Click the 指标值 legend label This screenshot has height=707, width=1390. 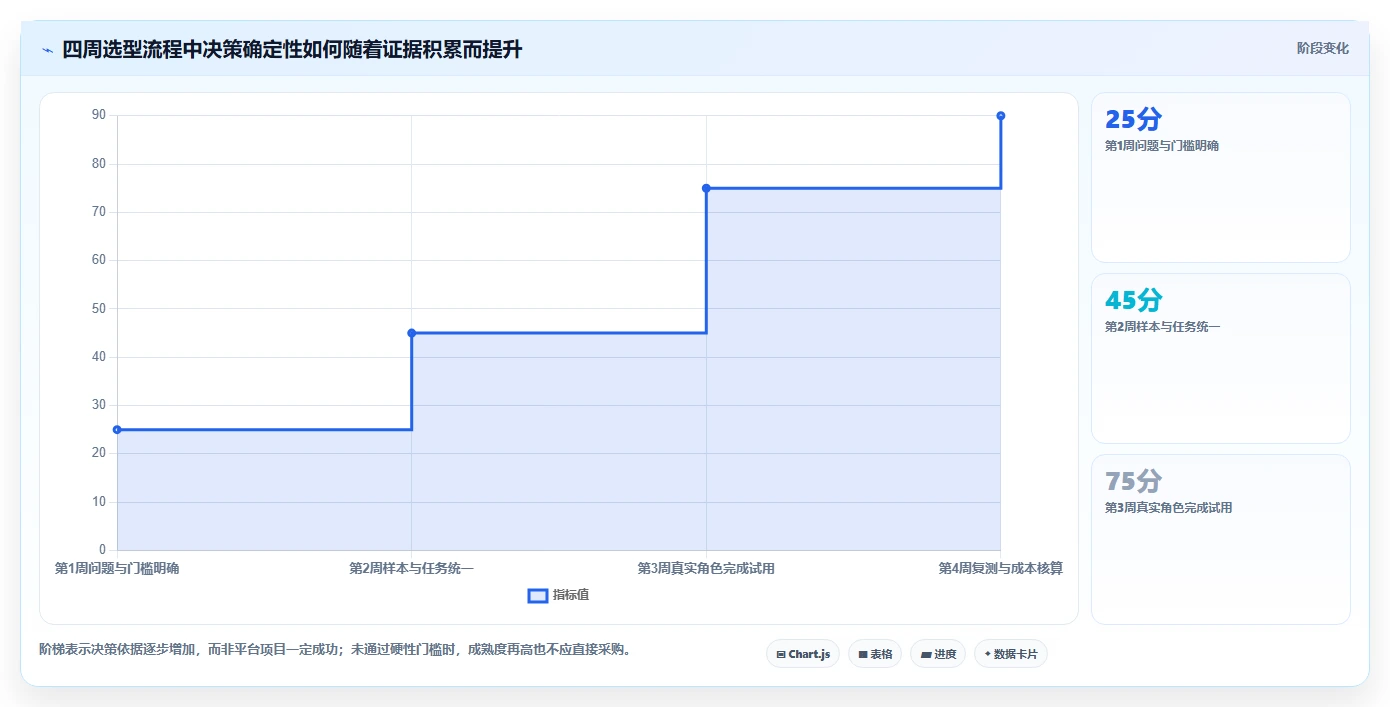571,595
